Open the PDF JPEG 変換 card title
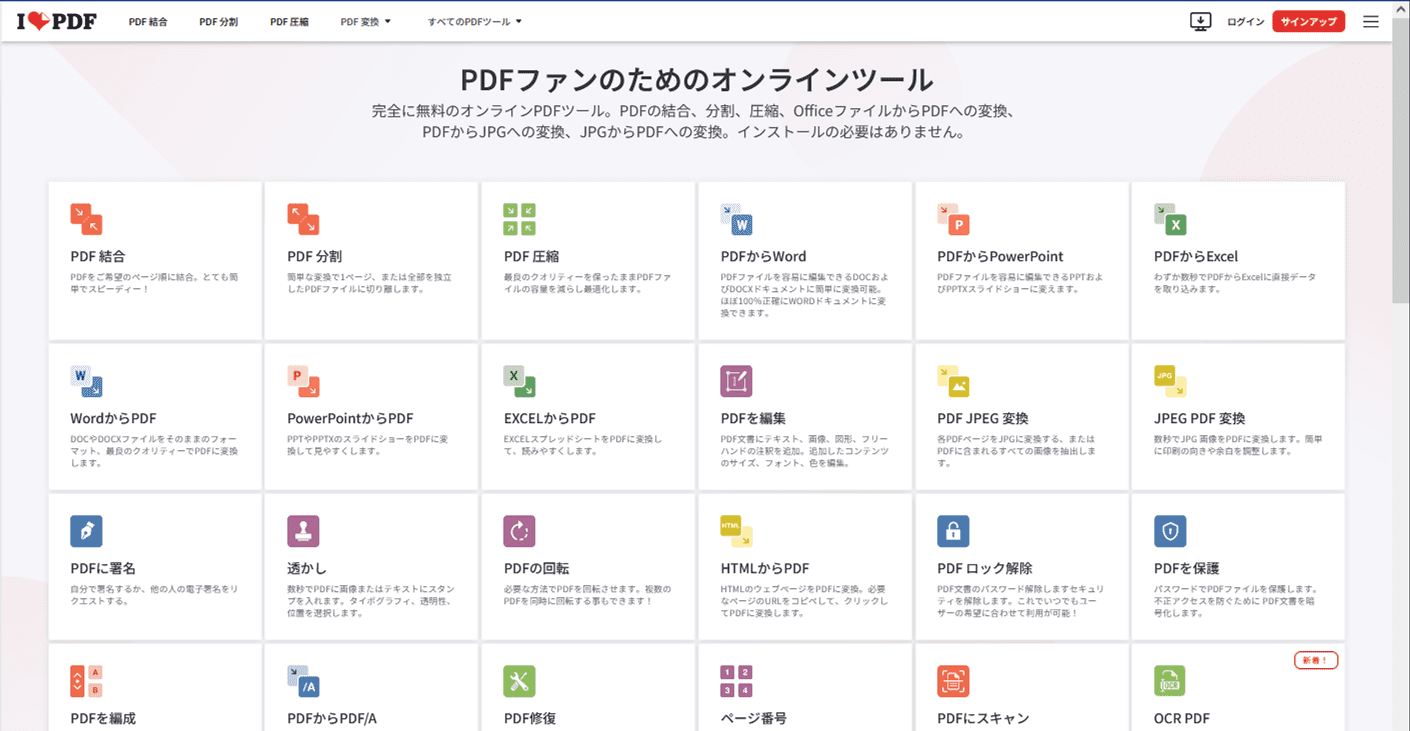The width and height of the screenshot is (1410, 731). tap(983, 418)
